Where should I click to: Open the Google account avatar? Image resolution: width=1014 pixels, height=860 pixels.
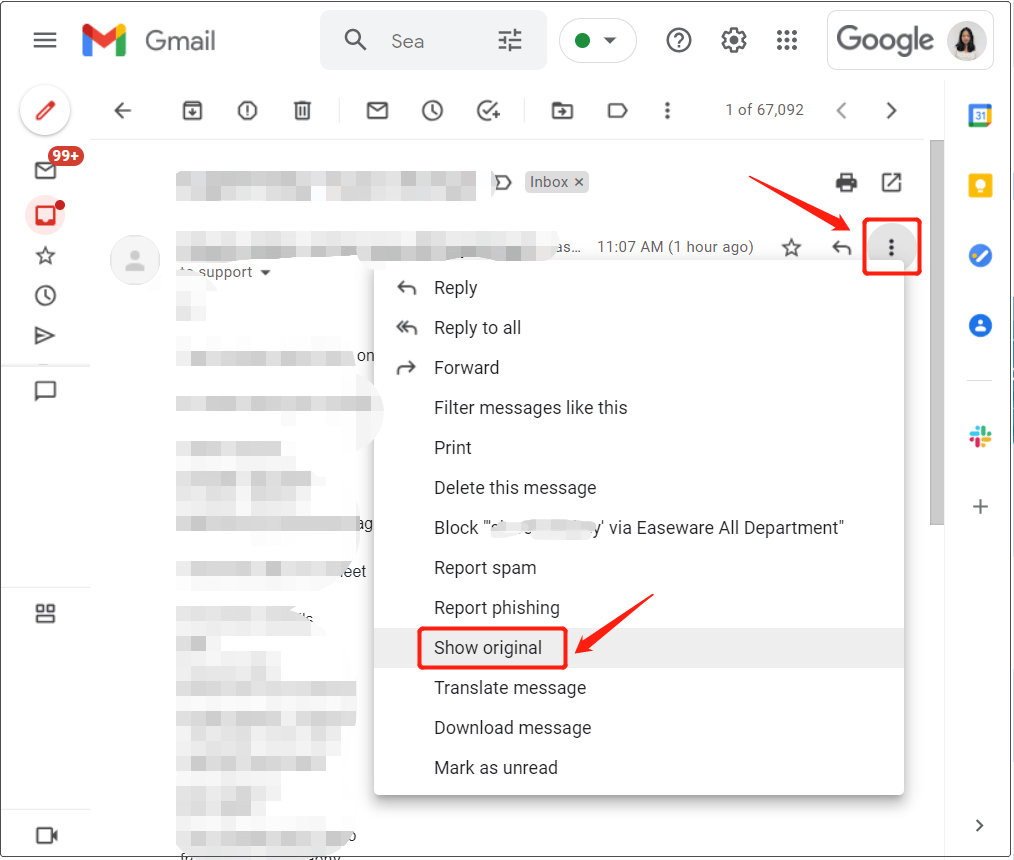point(966,41)
